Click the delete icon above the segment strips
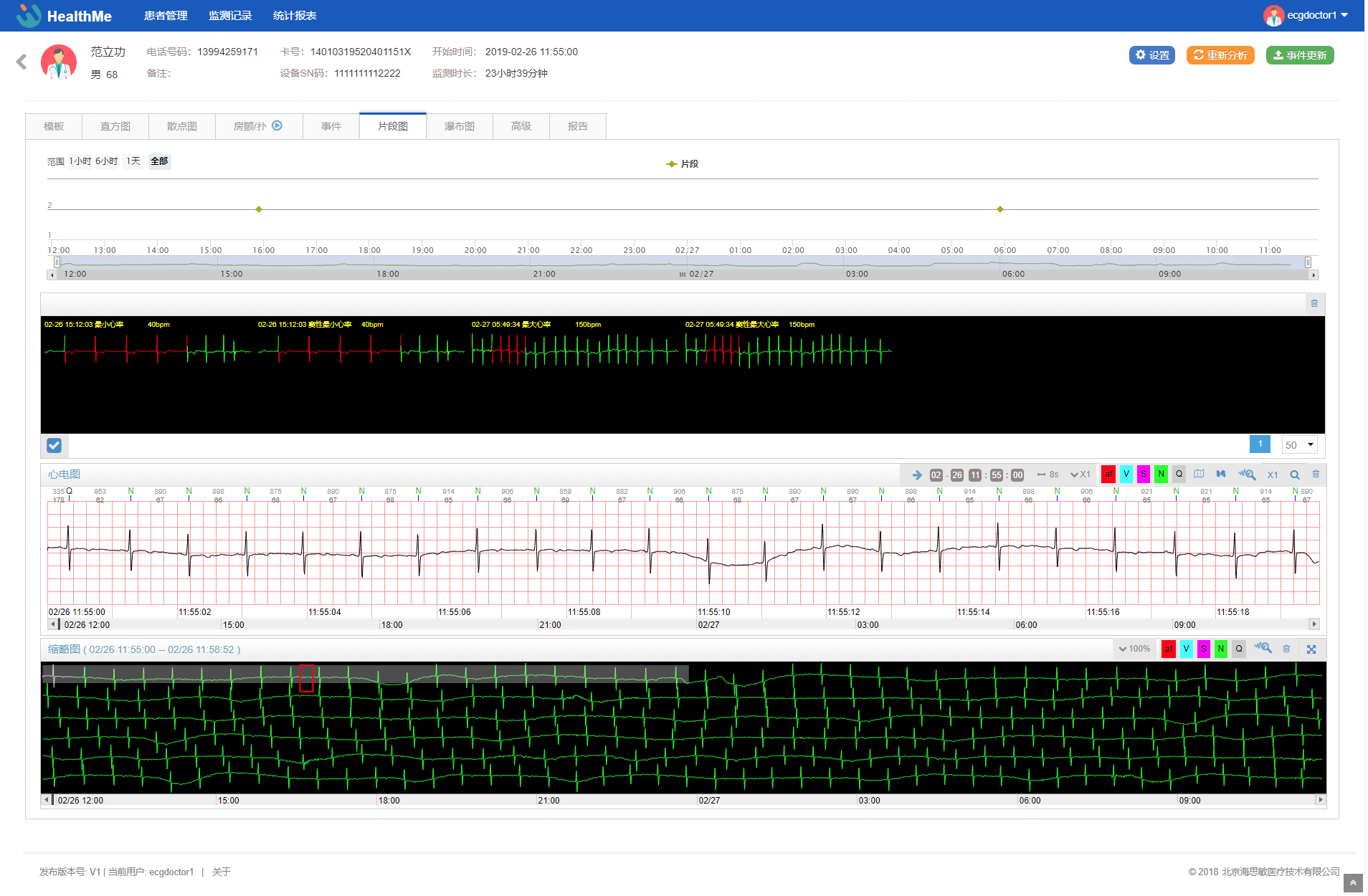The height and width of the screenshot is (896, 1368). (x=1314, y=303)
